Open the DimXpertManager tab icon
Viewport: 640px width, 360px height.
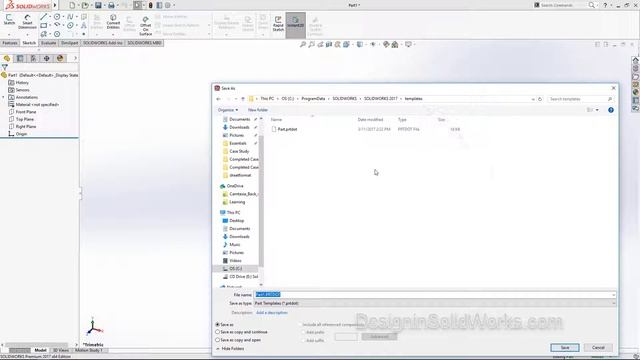point(47,58)
